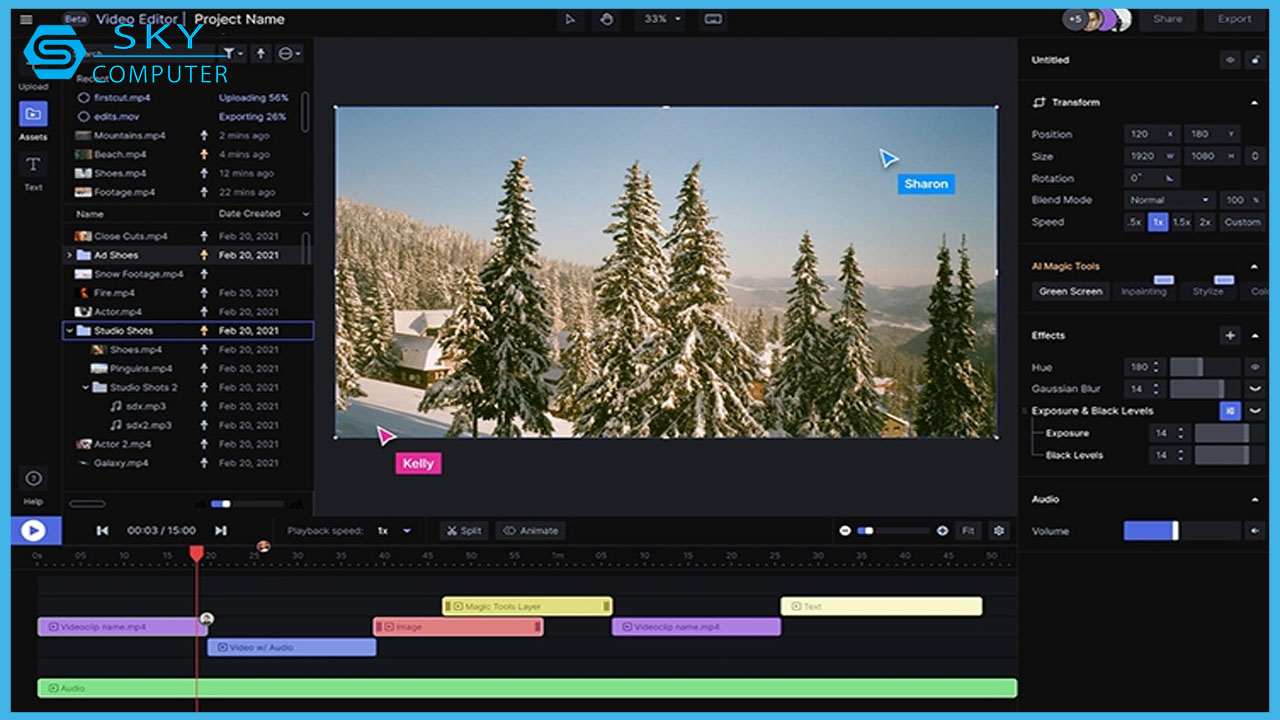The width and height of the screenshot is (1280, 720).
Task: Open the zoom percentage dropdown
Action: click(x=663, y=19)
